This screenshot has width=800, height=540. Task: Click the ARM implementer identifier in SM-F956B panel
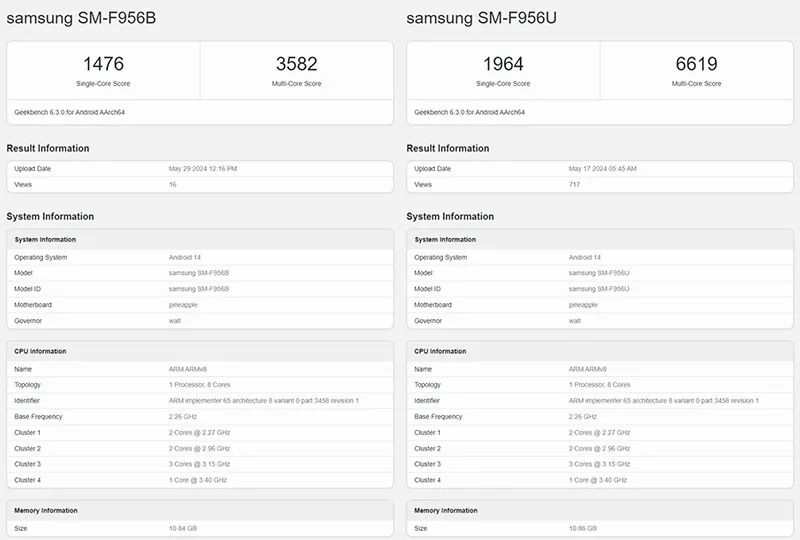[x=263, y=401]
